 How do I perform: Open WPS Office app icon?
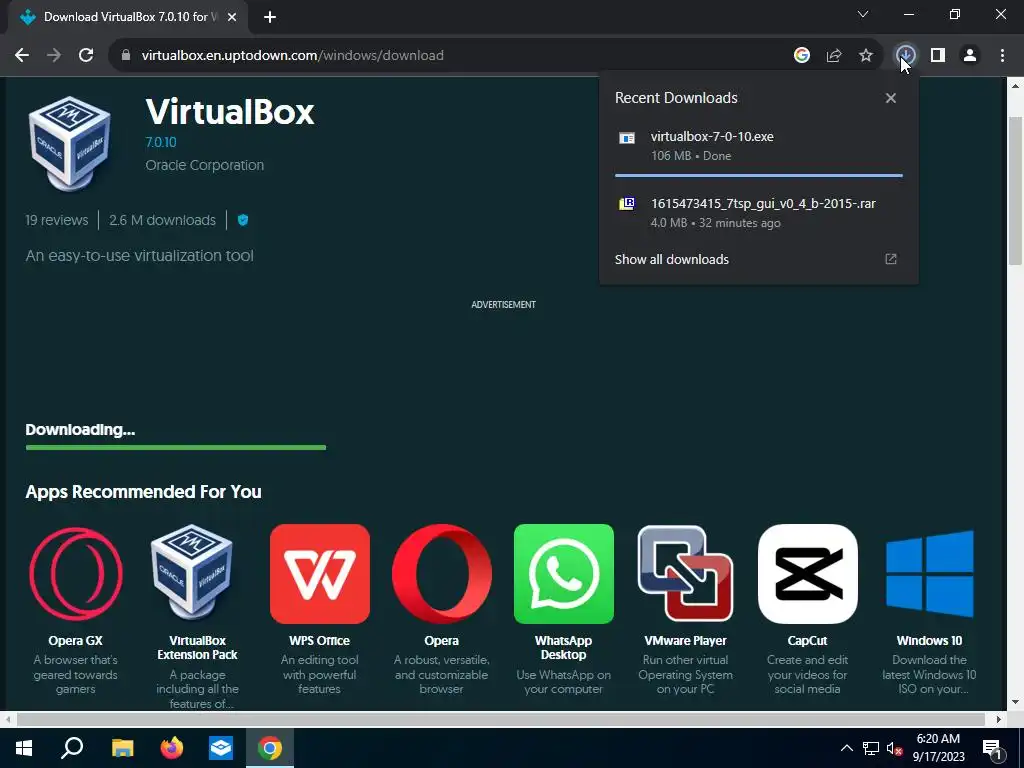(x=319, y=573)
